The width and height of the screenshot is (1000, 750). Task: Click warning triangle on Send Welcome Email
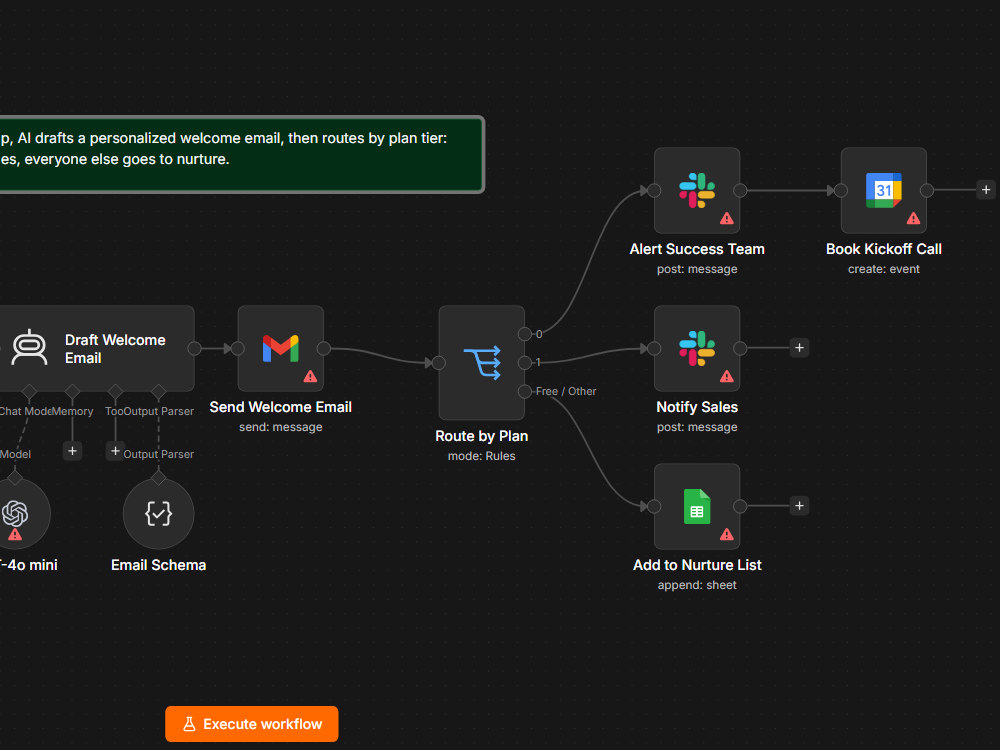pyautogui.click(x=311, y=377)
